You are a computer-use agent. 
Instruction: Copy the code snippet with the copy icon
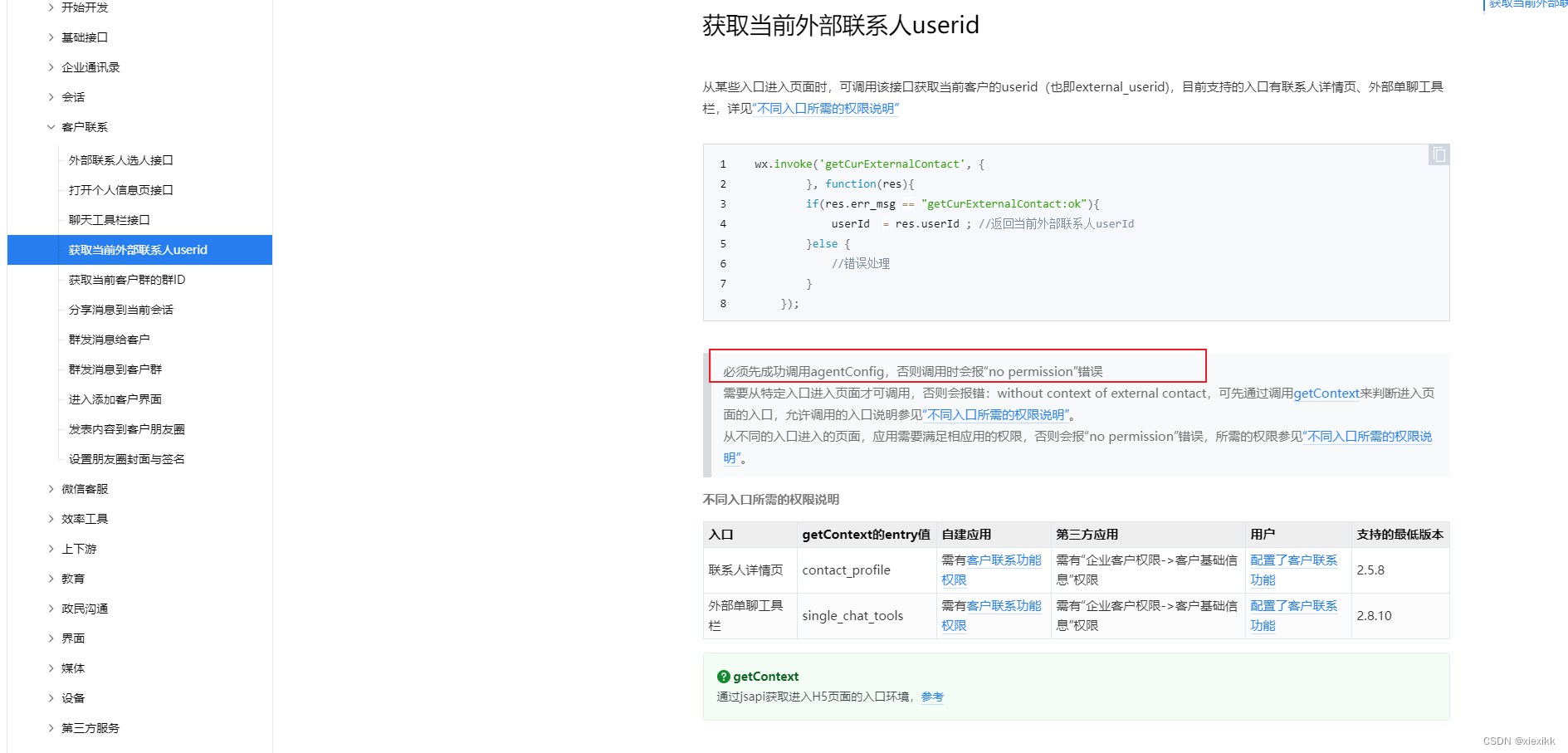coord(1439,154)
